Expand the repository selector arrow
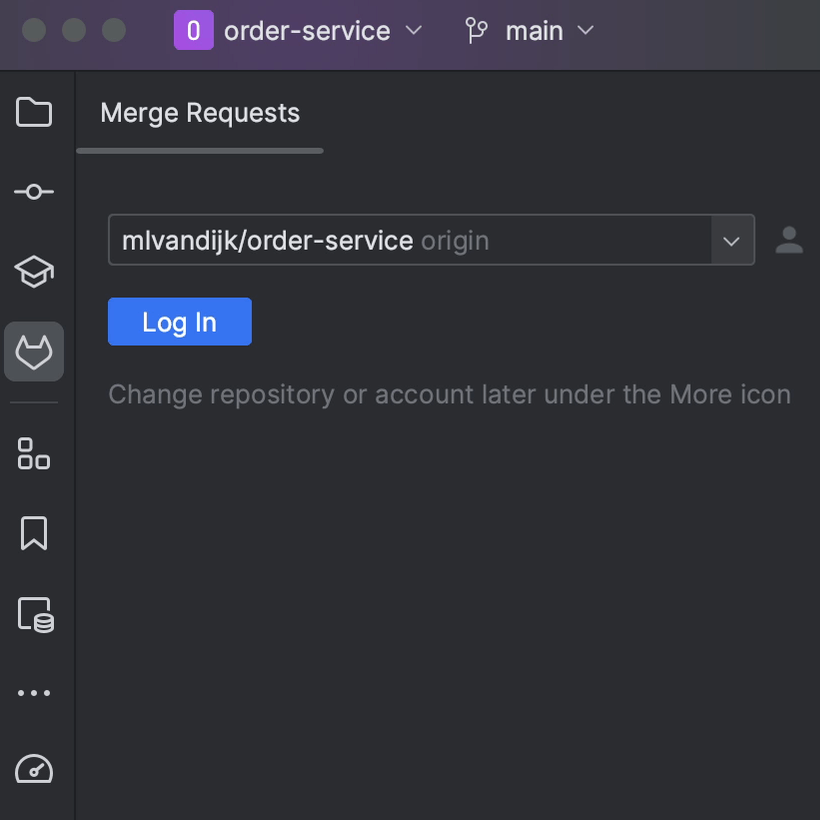Image resolution: width=820 pixels, height=820 pixels. tap(732, 241)
